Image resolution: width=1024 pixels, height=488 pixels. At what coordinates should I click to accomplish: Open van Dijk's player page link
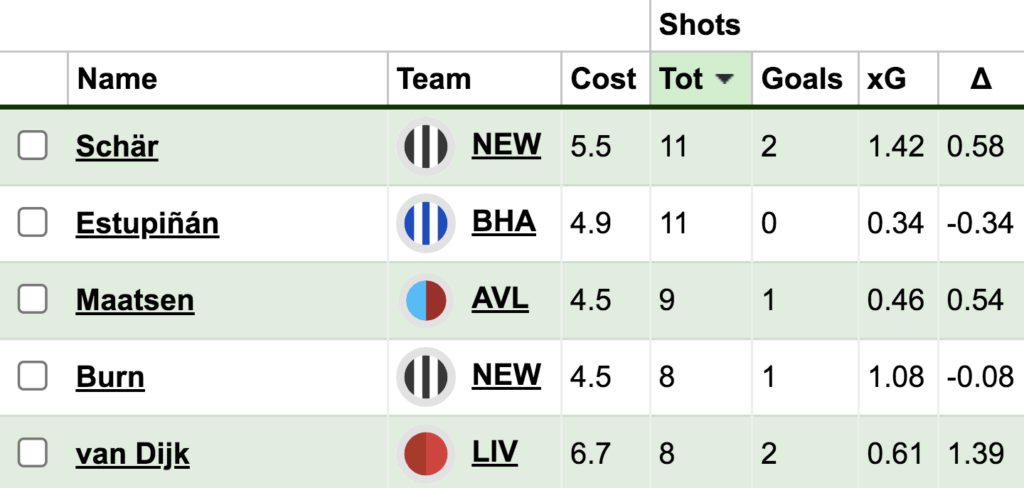click(x=132, y=454)
